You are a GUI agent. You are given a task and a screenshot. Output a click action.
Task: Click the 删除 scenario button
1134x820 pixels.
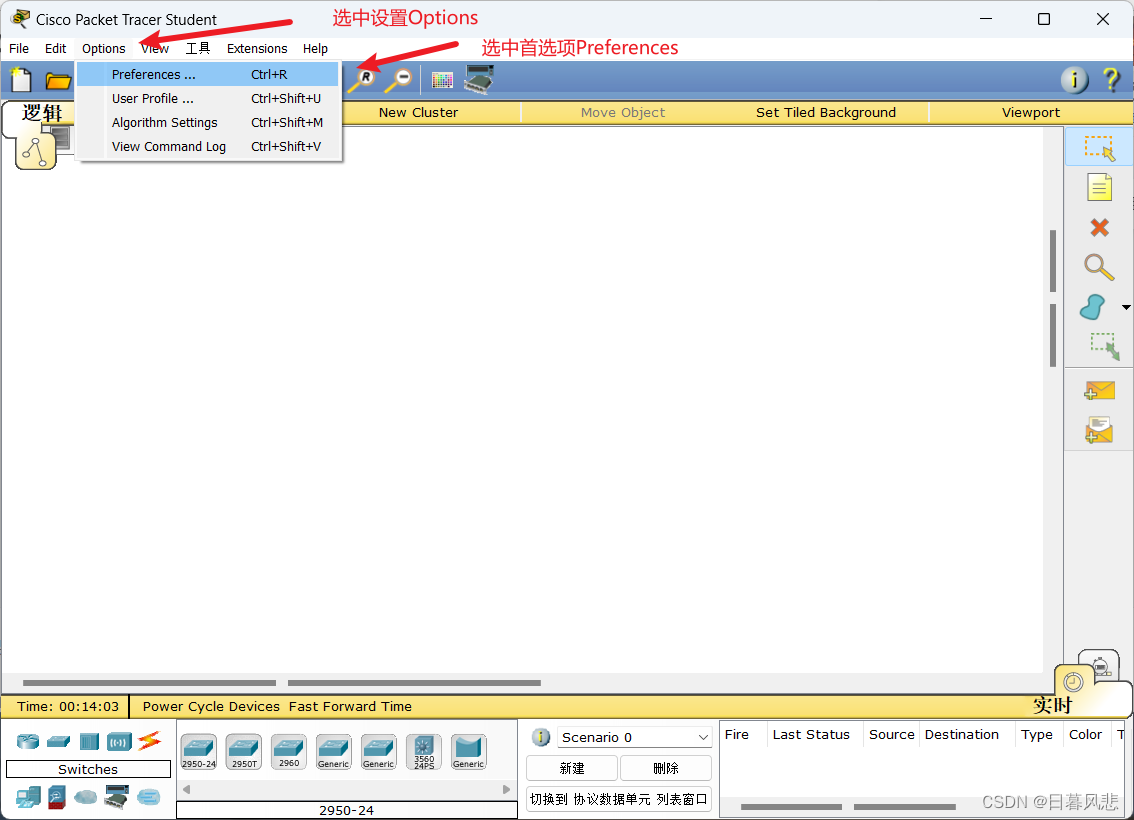click(x=666, y=768)
